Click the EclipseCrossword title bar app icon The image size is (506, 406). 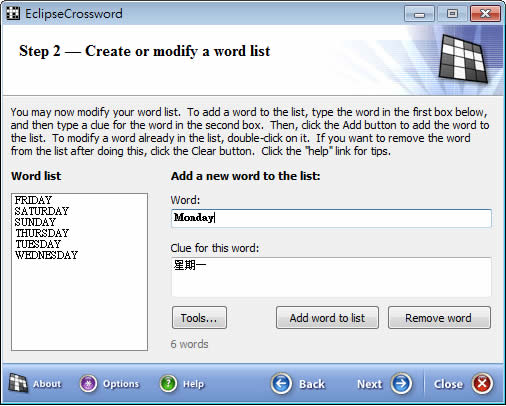point(13,14)
